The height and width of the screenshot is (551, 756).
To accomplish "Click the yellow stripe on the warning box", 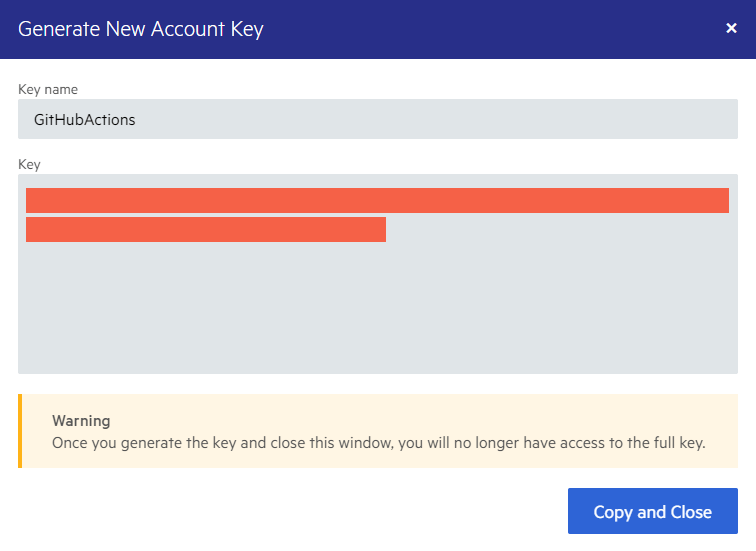I will tap(20, 431).
